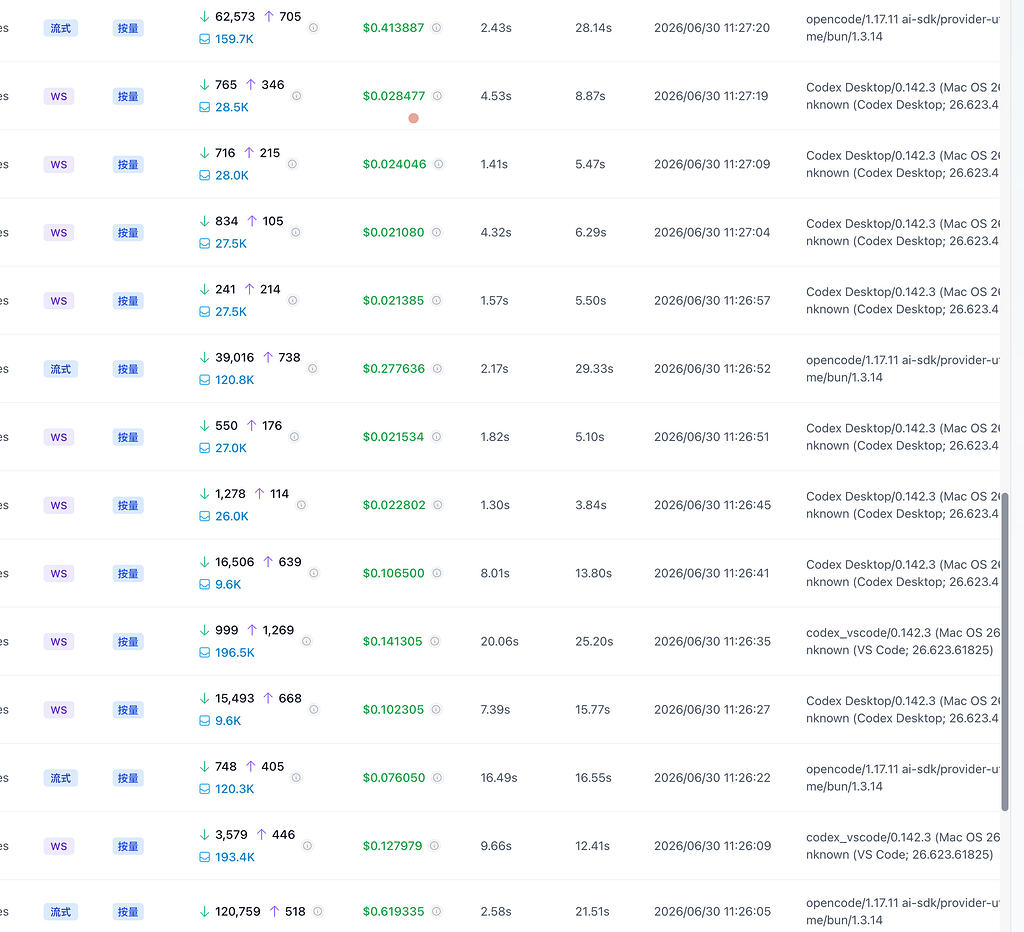Click the cost value $0.022802

394,505
